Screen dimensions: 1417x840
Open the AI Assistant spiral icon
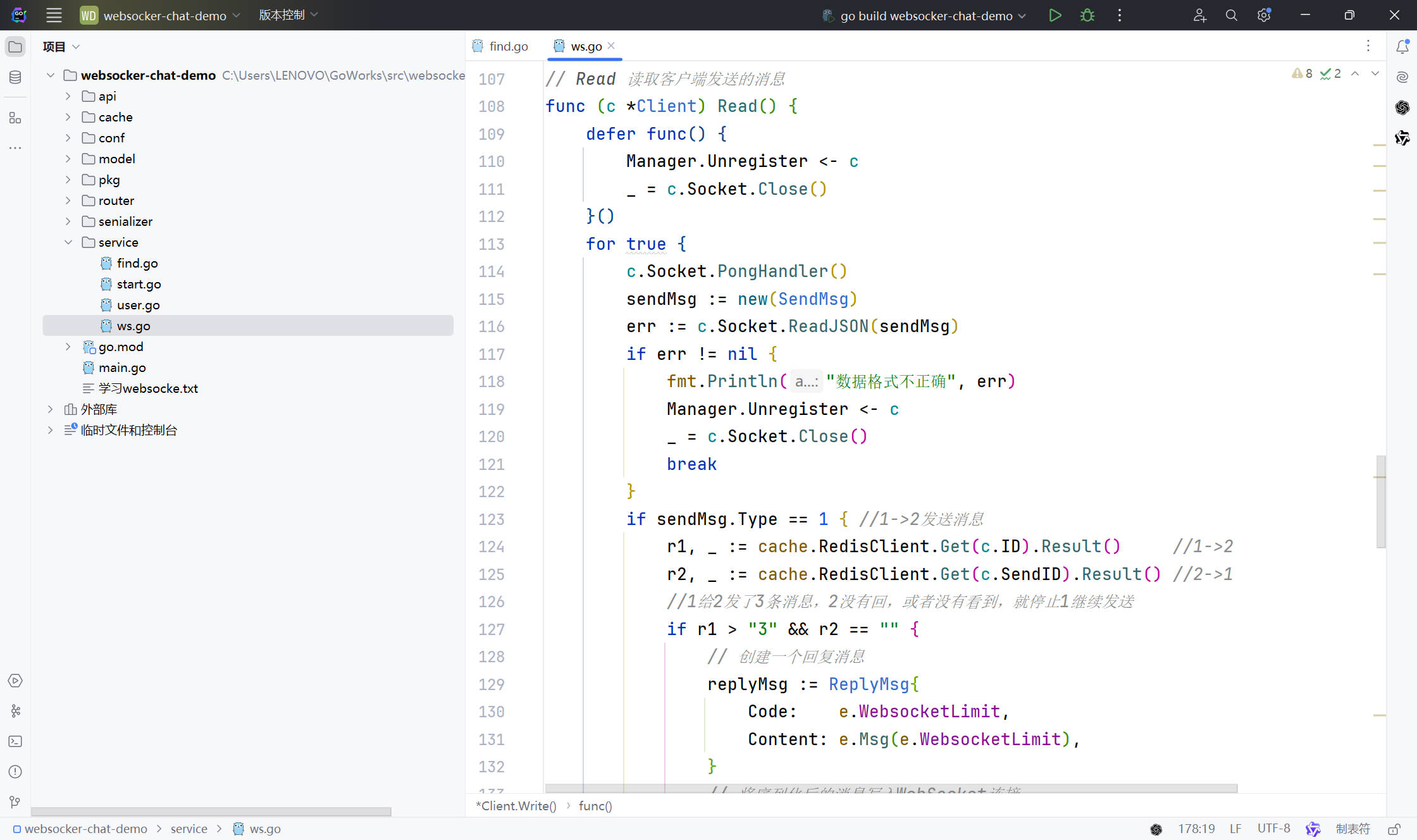pos(1402,77)
